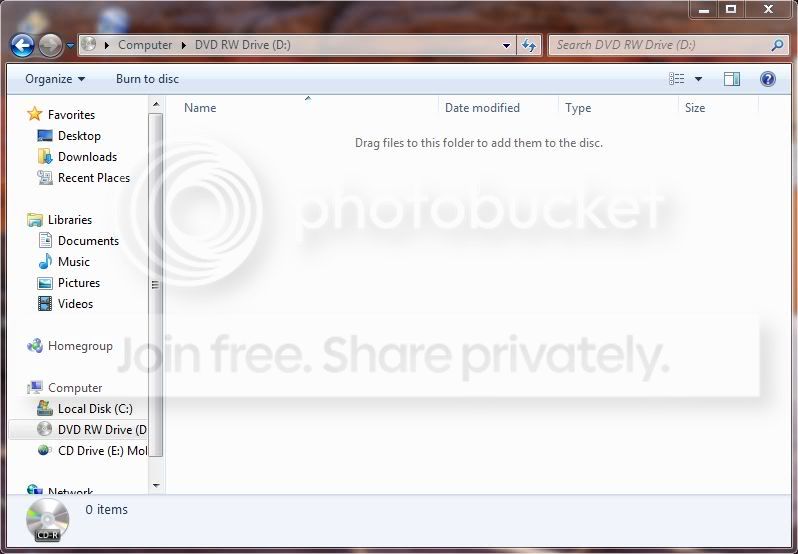Open Help with the question mark icon
The image size is (798, 554).
pos(767,79)
